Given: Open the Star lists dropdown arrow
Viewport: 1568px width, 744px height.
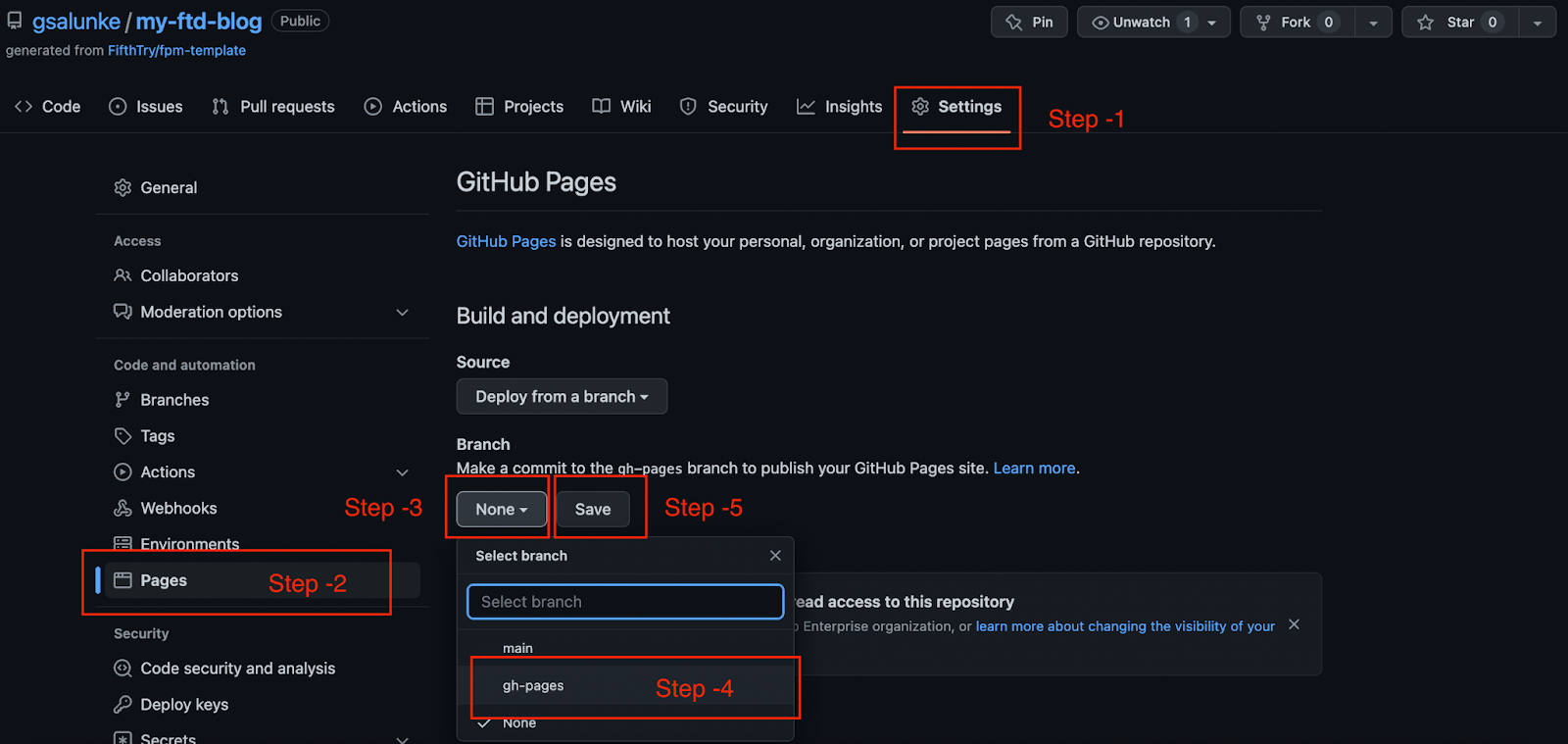Looking at the screenshot, I should click(1537, 23).
